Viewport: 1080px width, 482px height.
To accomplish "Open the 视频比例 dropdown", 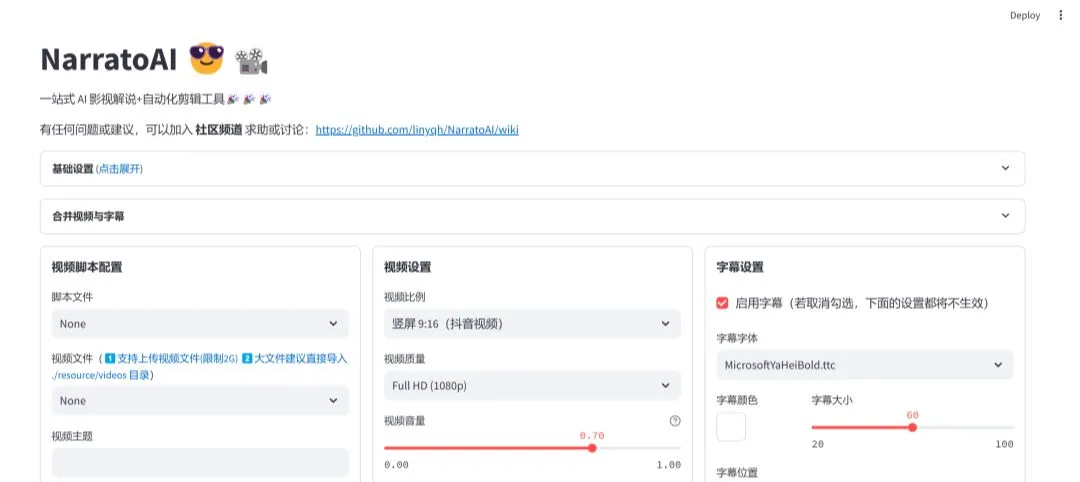I will tap(532, 324).
